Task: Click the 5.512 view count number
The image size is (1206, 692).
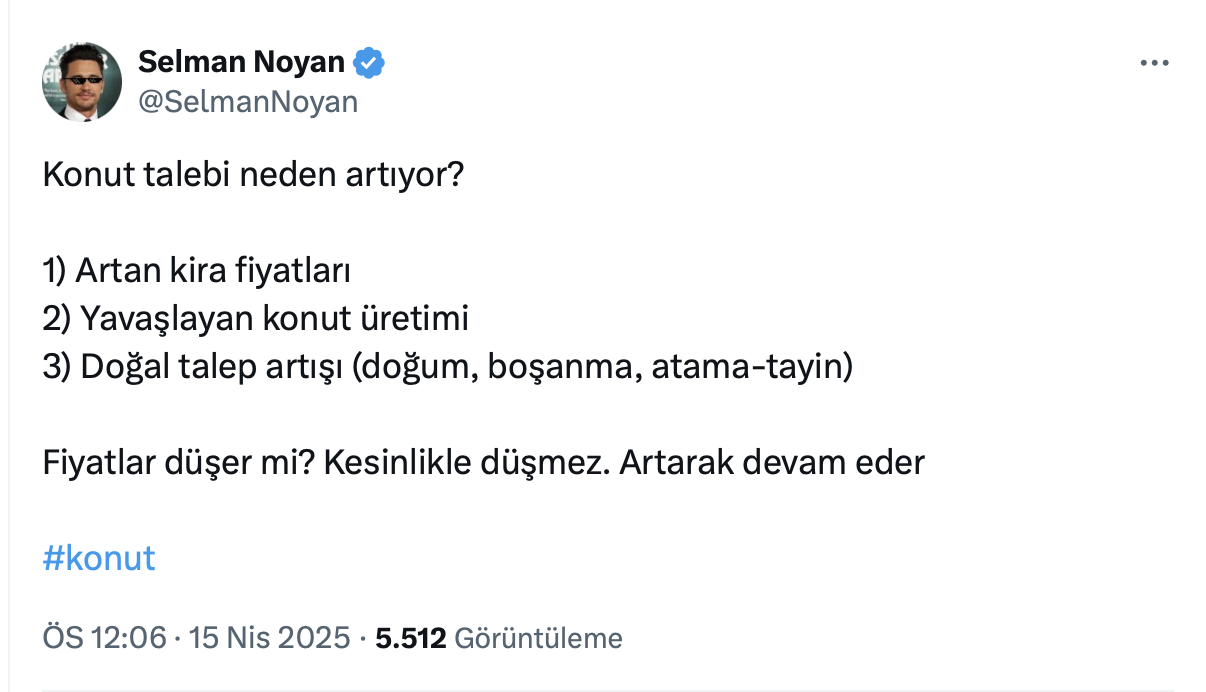Action: (x=410, y=638)
